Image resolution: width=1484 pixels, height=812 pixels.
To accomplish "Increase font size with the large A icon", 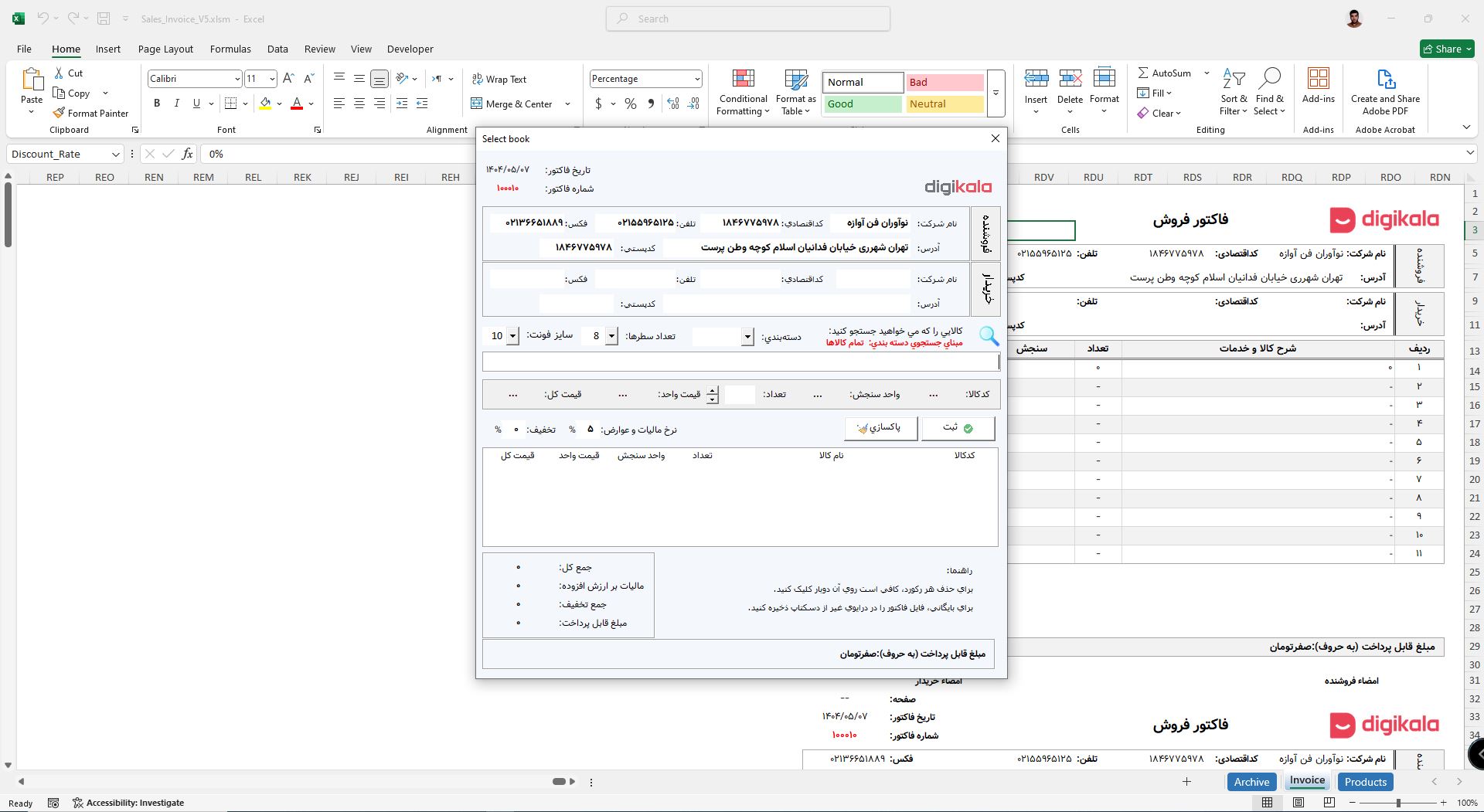I will pyautogui.click(x=288, y=78).
